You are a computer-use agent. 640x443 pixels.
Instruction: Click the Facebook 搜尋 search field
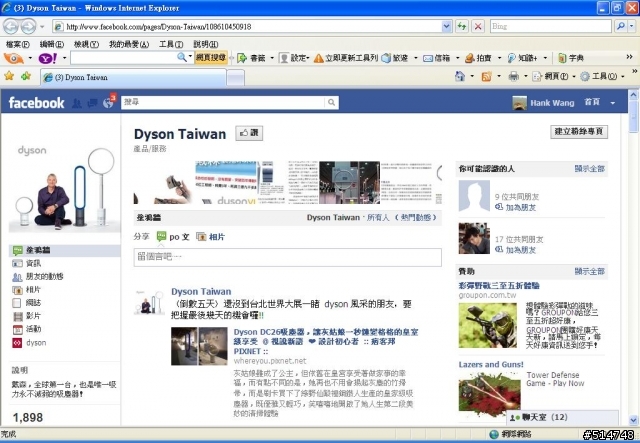coord(223,102)
